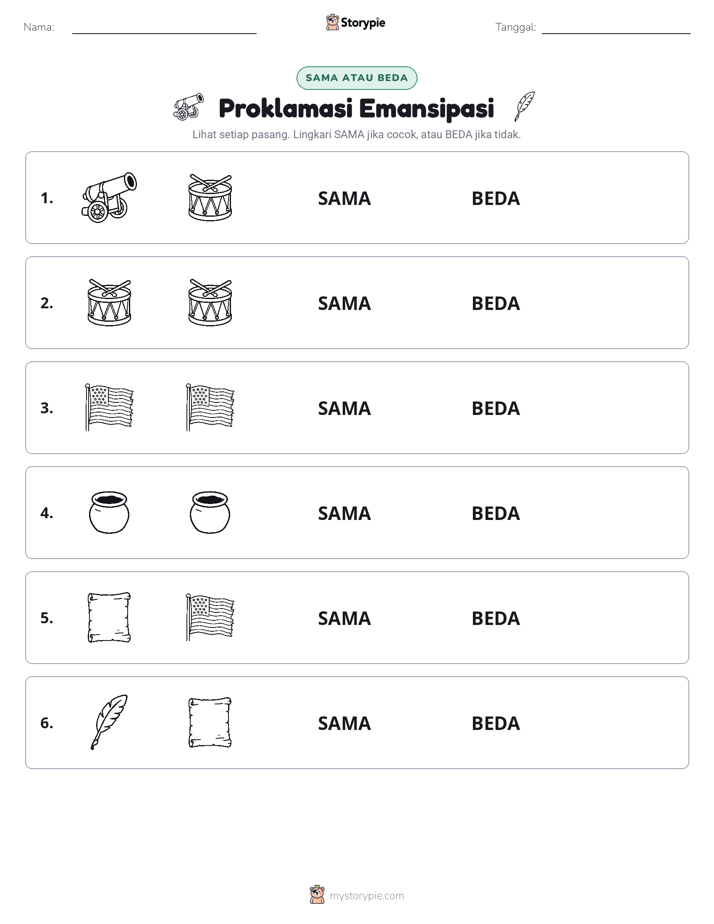
Task: Choose BEDA for question 5
Action: [496, 618]
